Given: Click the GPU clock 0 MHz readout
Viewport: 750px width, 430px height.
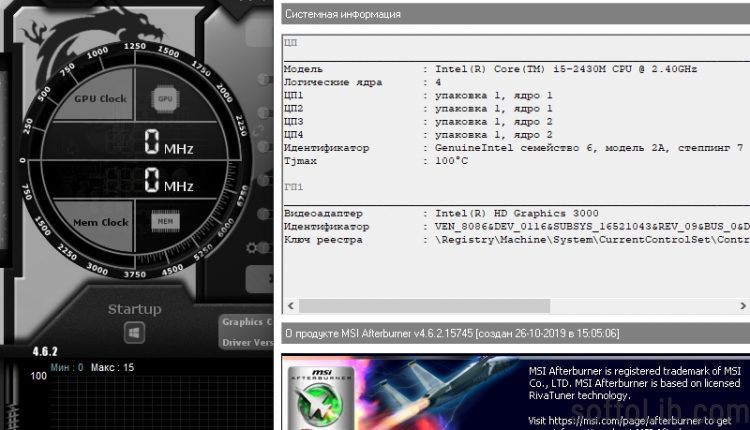Looking at the screenshot, I should [x=168, y=142].
